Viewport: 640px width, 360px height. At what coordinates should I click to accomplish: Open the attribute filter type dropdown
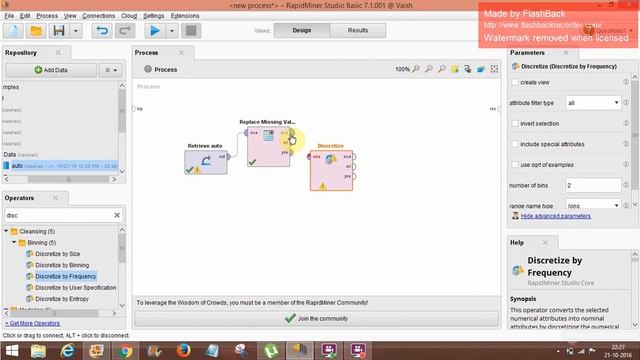click(x=593, y=103)
